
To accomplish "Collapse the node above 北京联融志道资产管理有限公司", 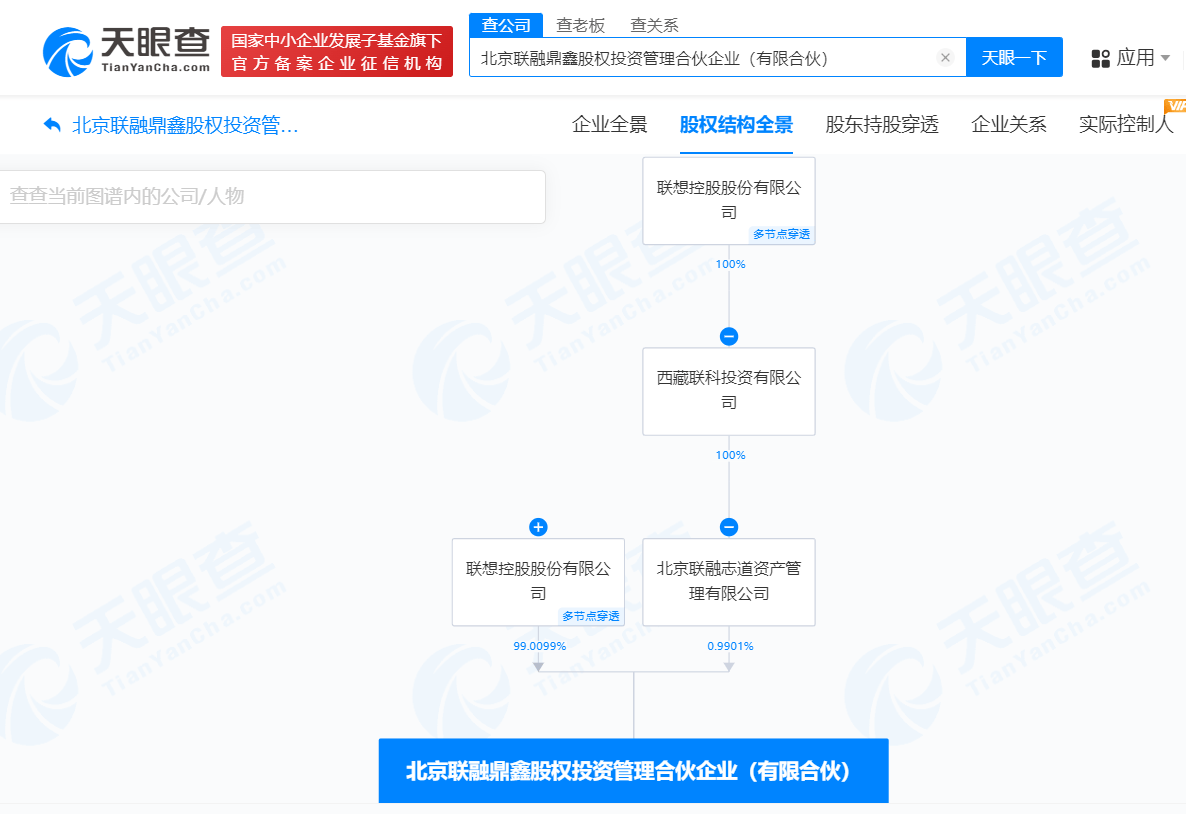I will click(728, 527).
